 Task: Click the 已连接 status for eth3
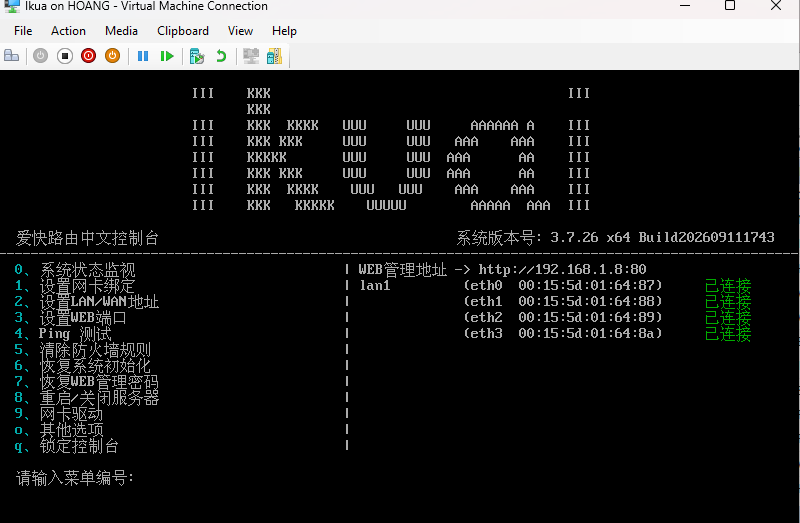coord(728,334)
